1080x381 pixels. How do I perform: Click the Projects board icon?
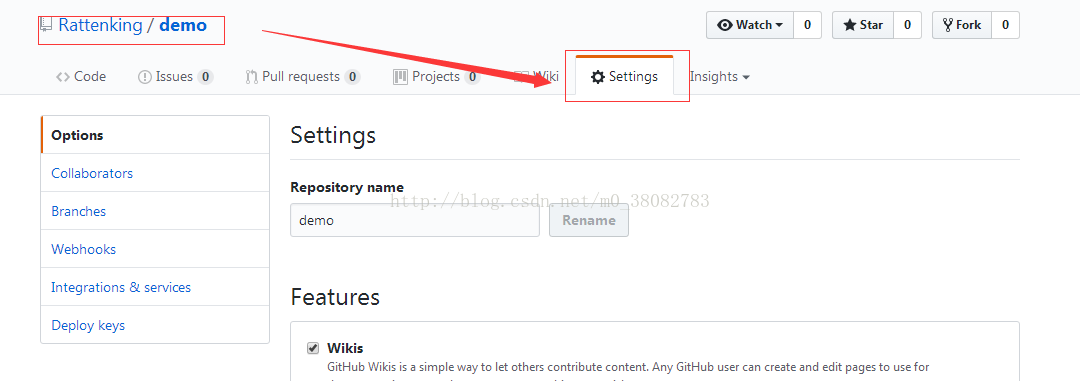400,76
